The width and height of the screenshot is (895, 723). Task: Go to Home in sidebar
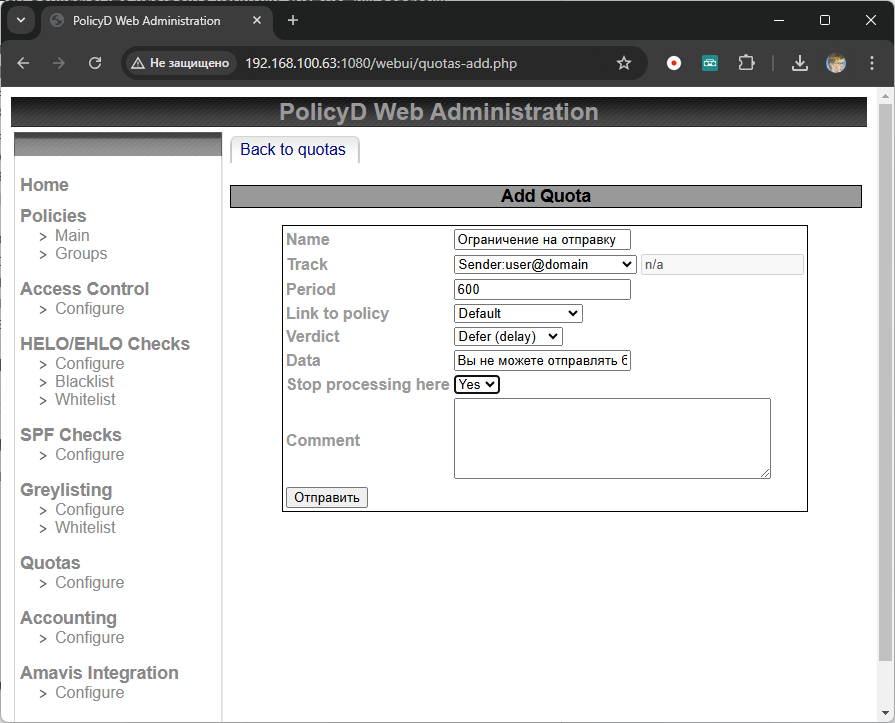tap(45, 185)
